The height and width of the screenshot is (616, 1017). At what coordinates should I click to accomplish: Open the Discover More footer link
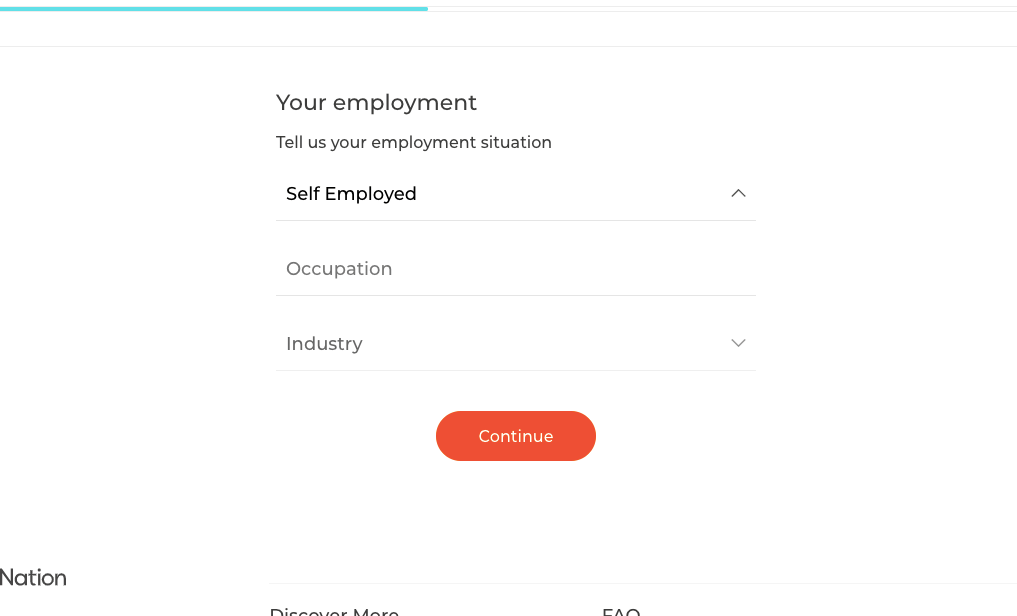[334, 611]
